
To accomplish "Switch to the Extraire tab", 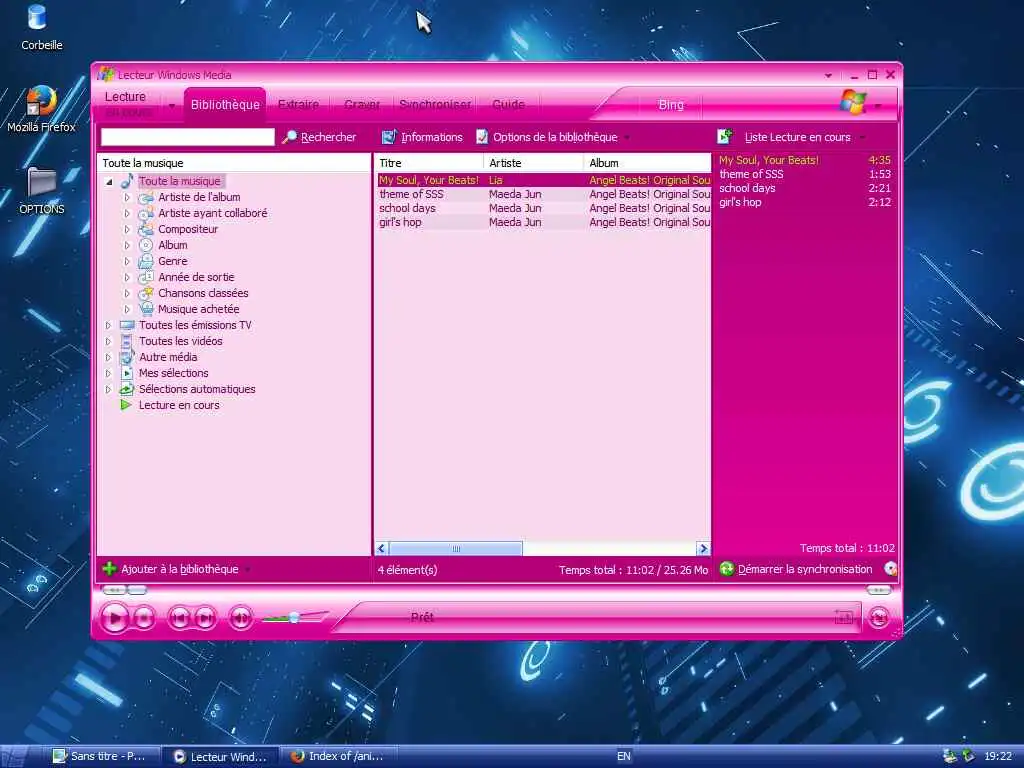I will point(298,104).
